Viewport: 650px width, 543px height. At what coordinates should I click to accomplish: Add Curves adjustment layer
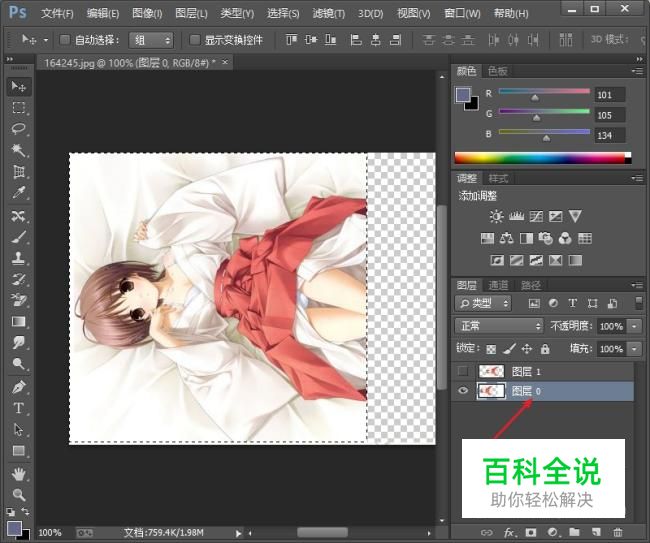pyautogui.click(x=536, y=216)
